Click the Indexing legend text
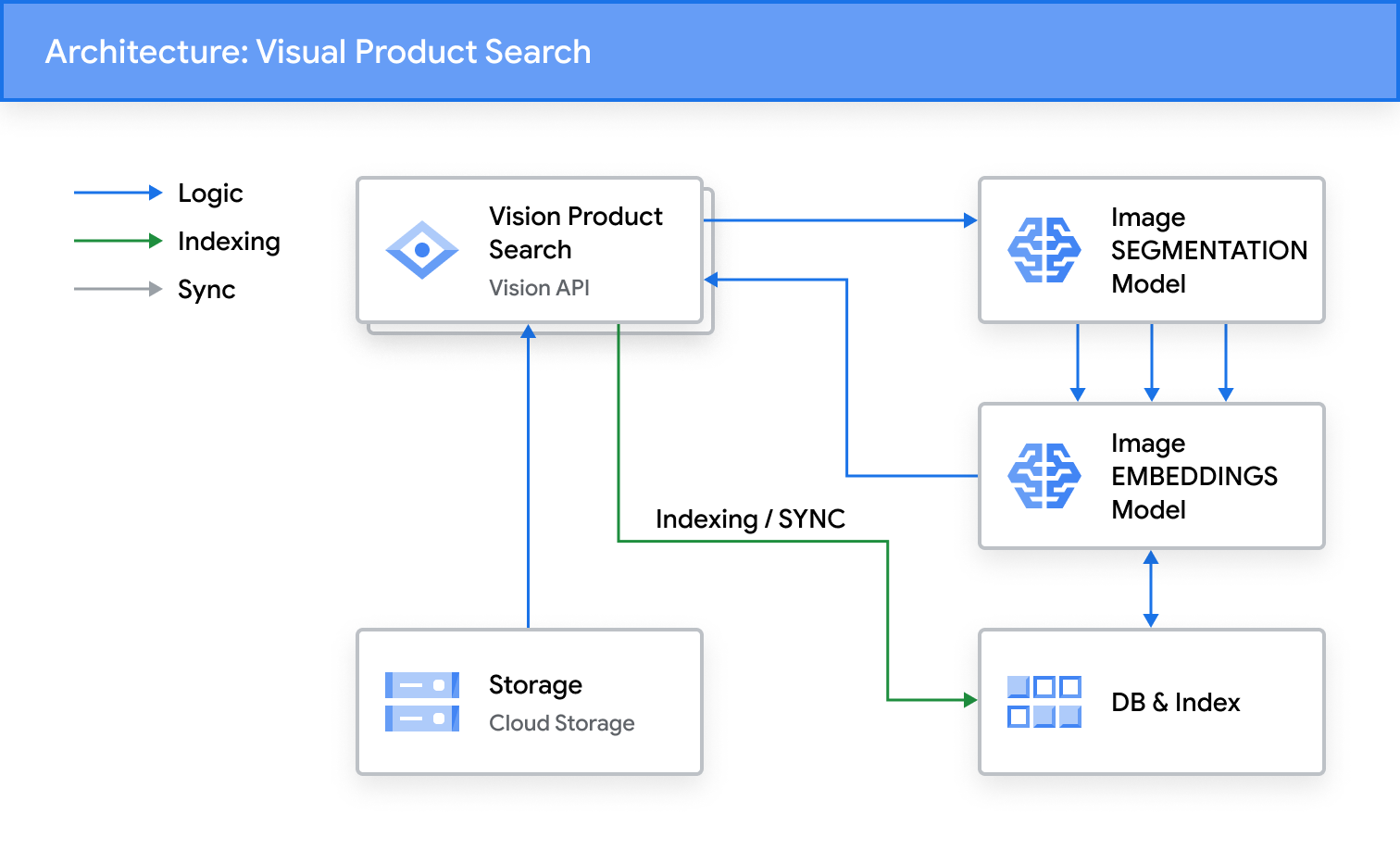The width and height of the screenshot is (1400, 850). pos(229,242)
